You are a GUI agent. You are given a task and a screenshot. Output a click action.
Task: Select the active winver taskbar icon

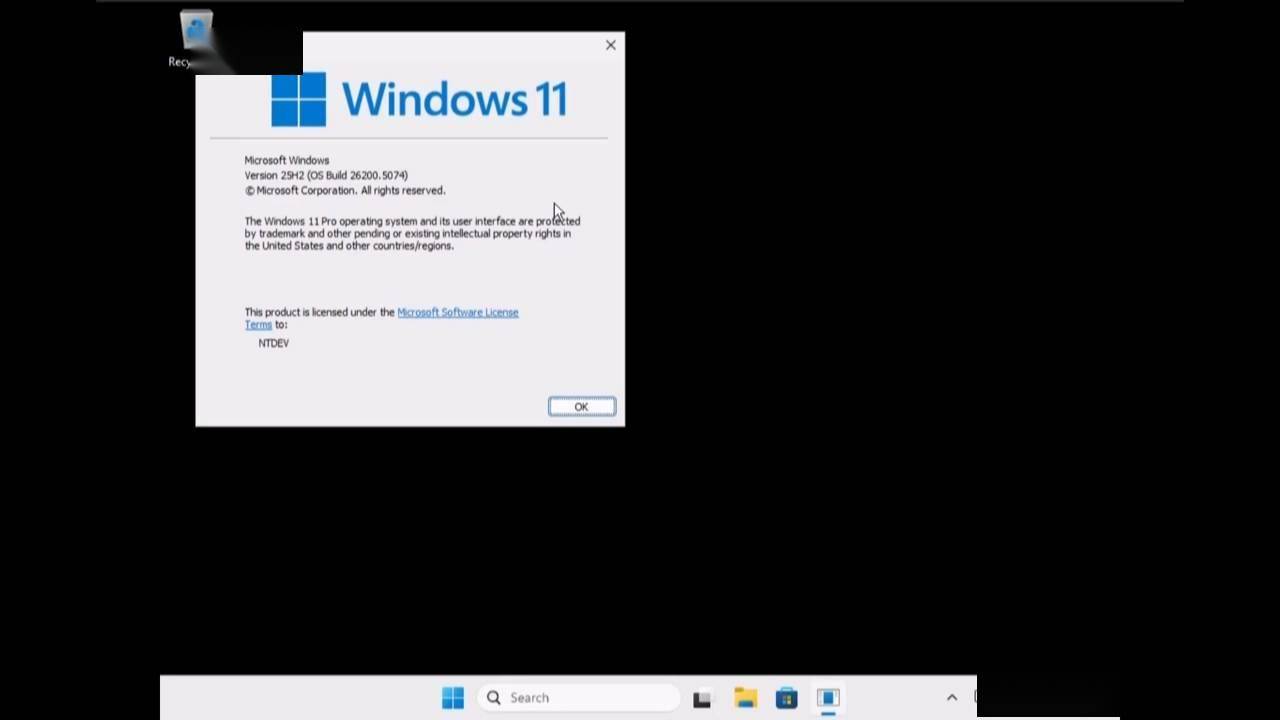click(x=828, y=698)
